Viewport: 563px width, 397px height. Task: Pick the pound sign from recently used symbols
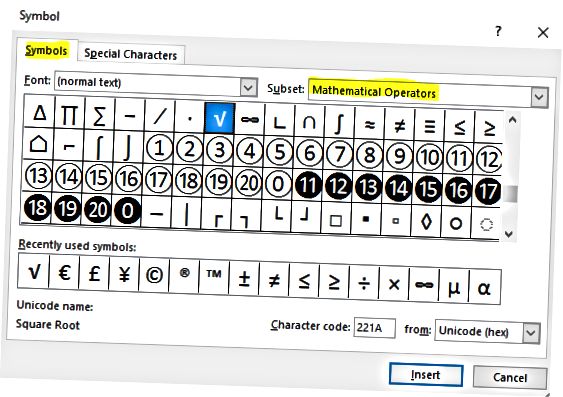click(94, 274)
